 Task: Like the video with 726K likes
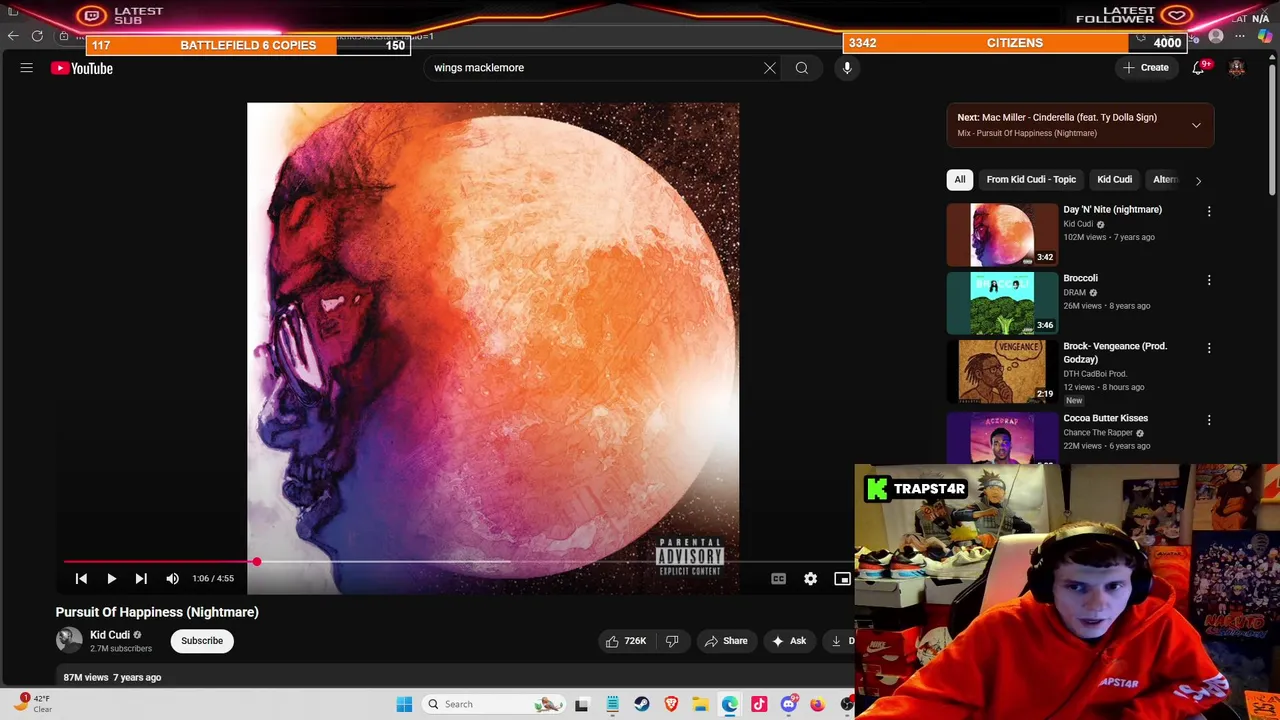(625, 641)
